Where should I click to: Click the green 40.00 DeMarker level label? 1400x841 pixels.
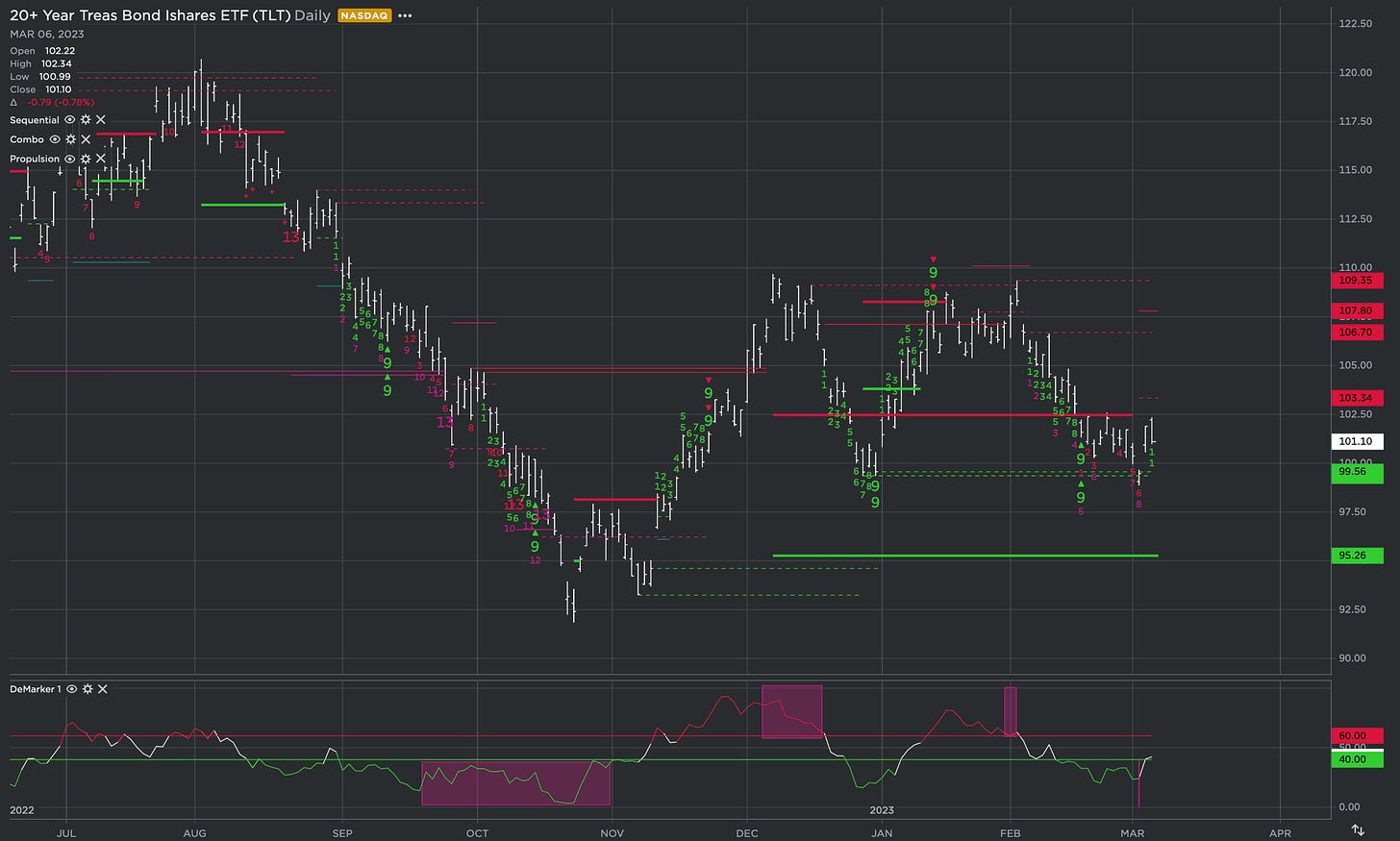[1355, 760]
